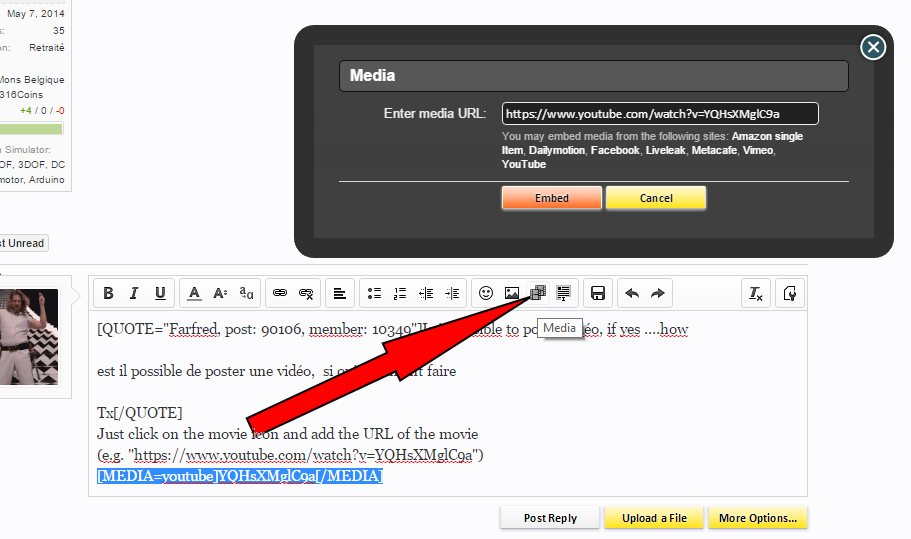Click the user avatar thumbnail
911x539 pixels.
click(x=29, y=337)
